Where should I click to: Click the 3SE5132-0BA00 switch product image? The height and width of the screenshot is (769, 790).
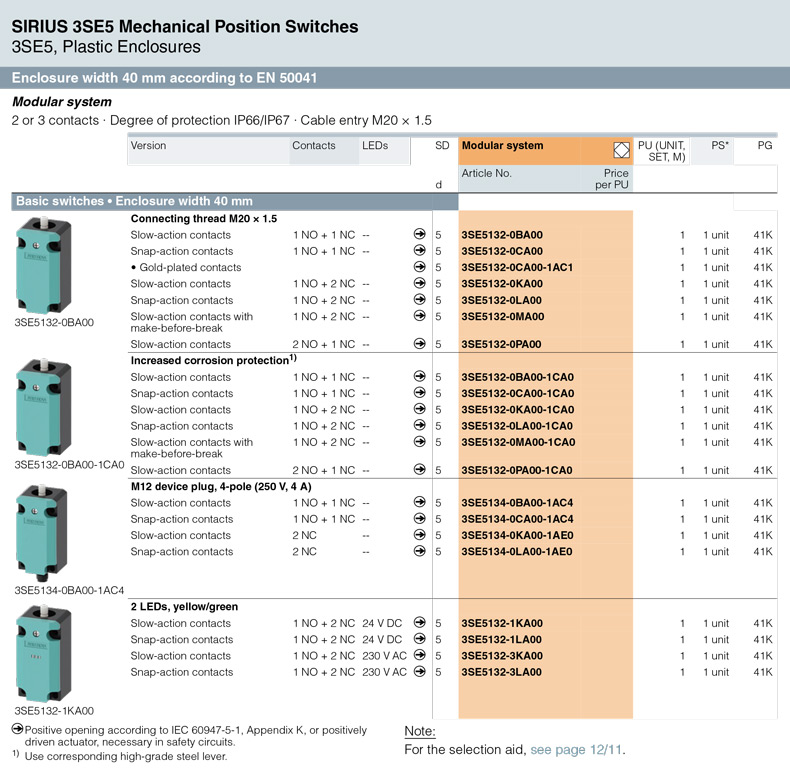(x=43, y=266)
